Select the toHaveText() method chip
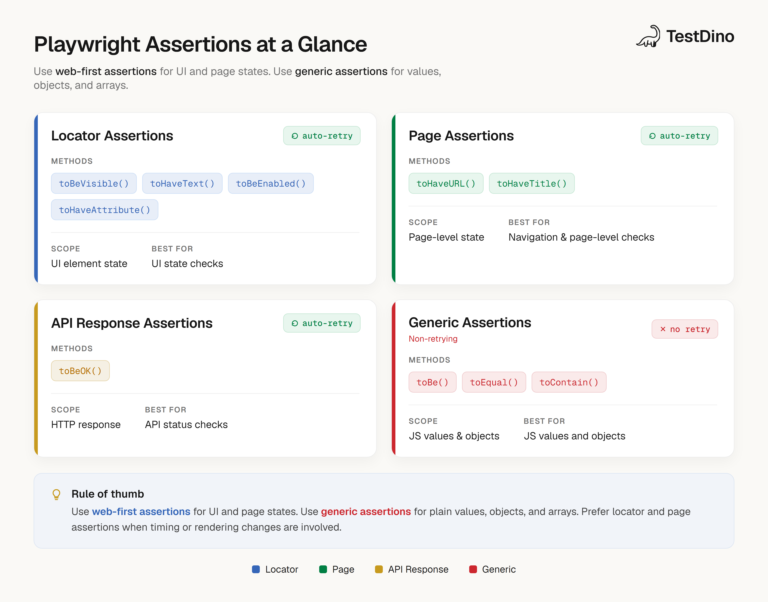 (182, 183)
